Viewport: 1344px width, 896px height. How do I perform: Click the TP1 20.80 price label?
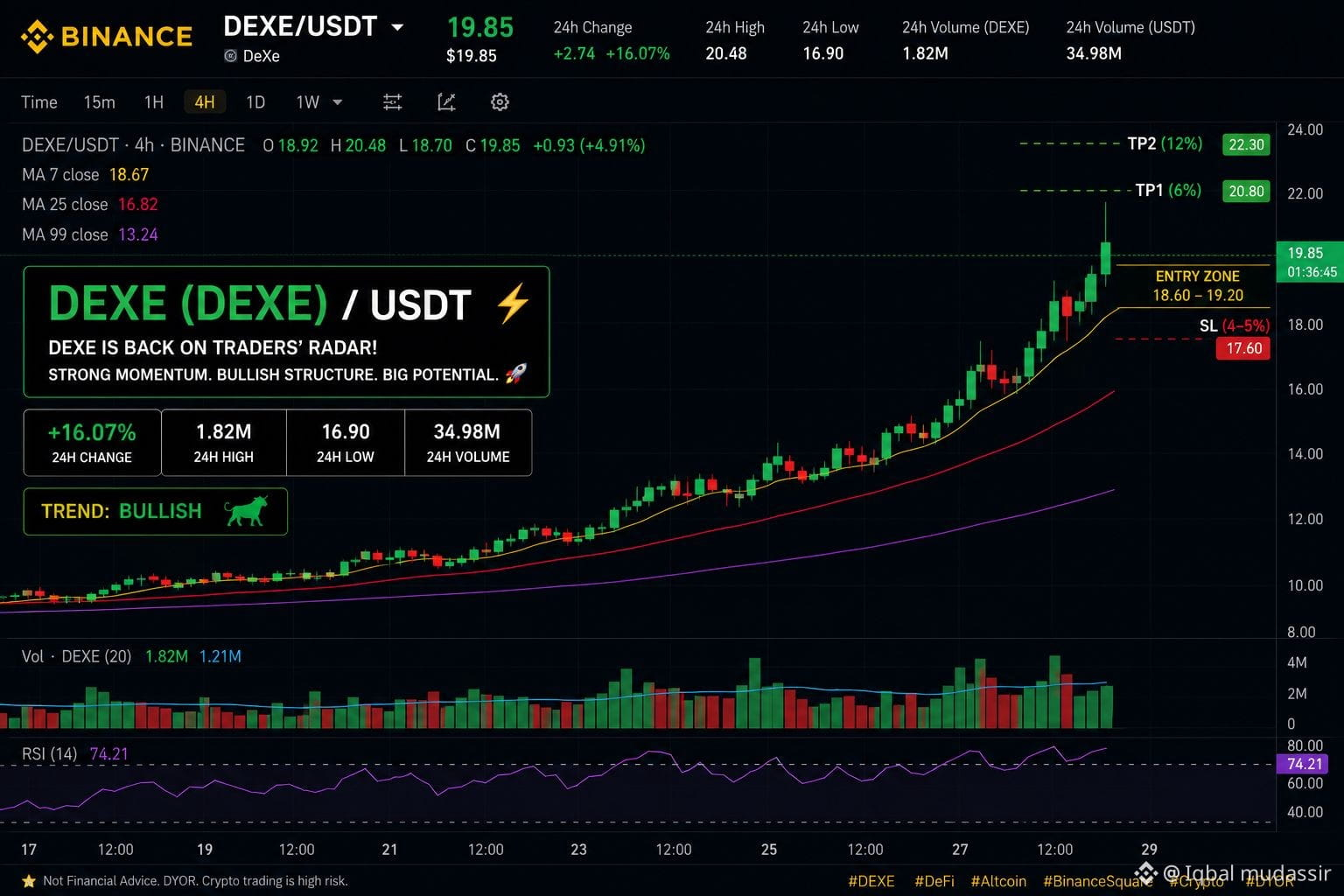pos(1246,191)
